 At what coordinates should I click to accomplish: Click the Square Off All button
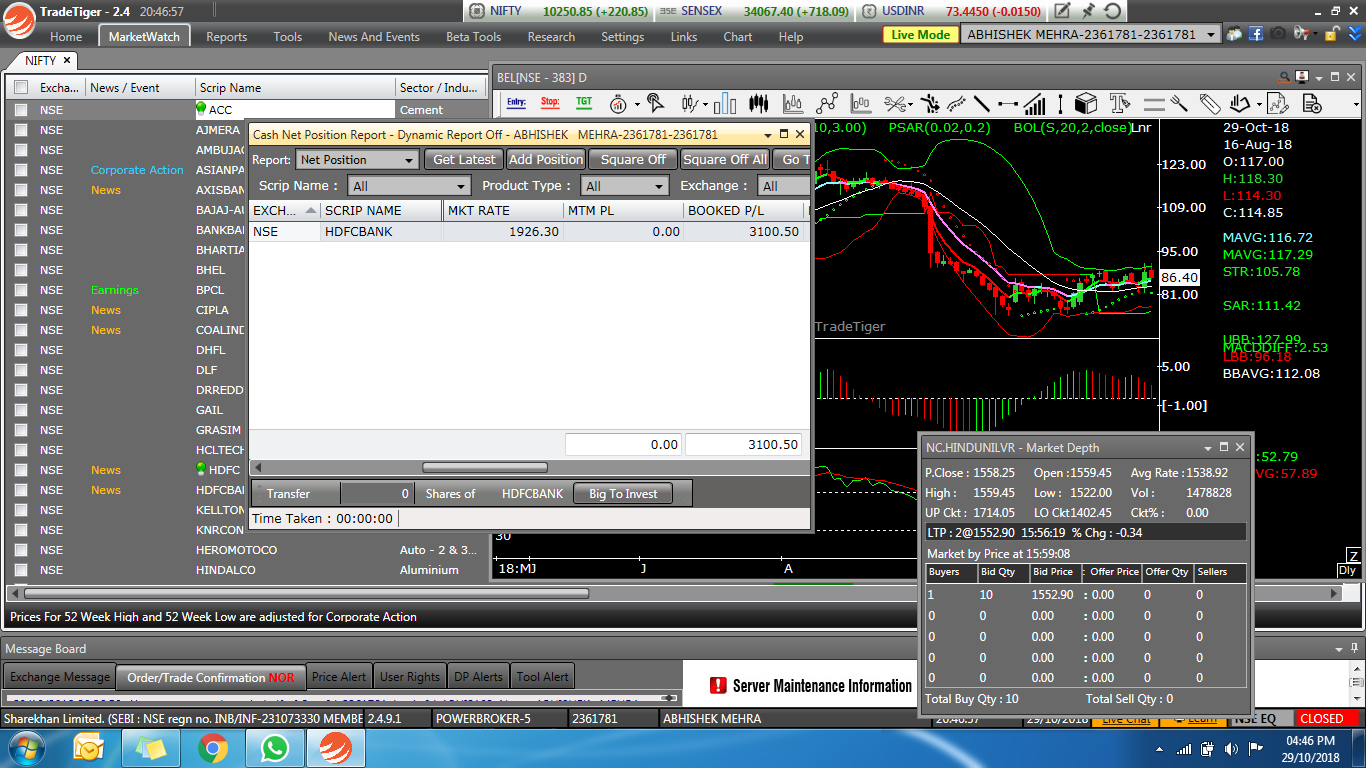click(725, 160)
